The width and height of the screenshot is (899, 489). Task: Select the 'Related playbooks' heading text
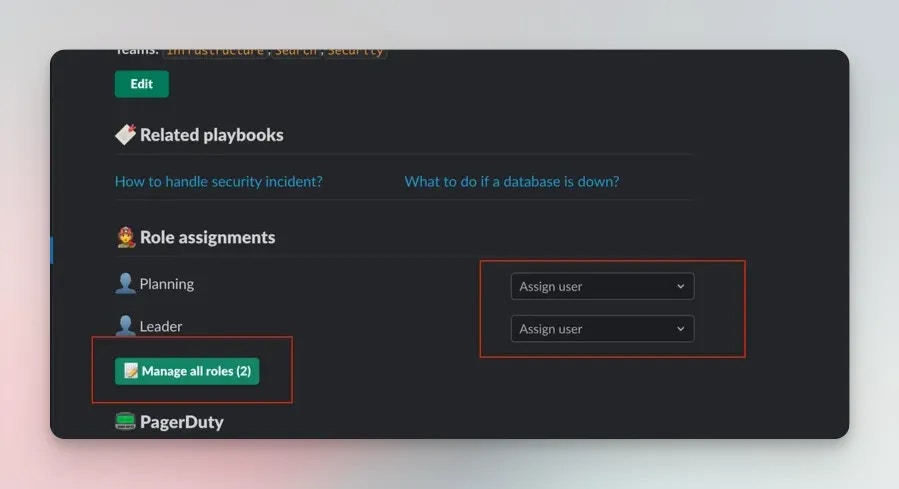pyautogui.click(x=212, y=135)
